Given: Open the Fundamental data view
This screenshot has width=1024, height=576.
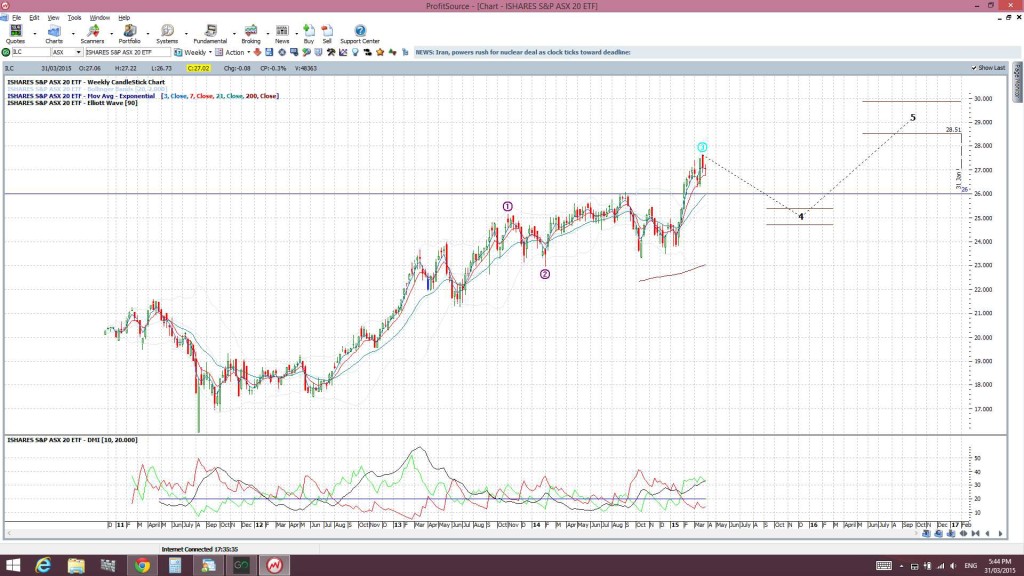Looking at the screenshot, I should pyautogui.click(x=210, y=34).
